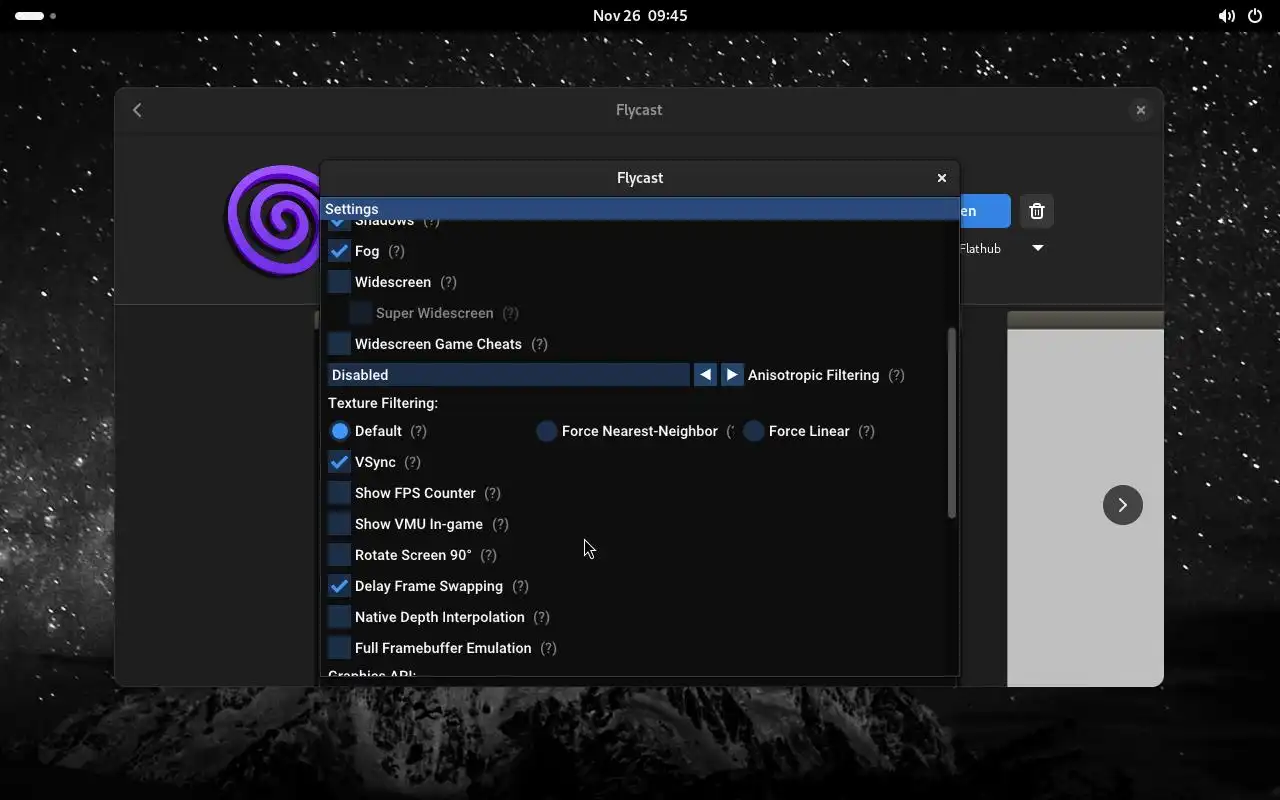Click help mark beside Show FPS Counter
The width and height of the screenshot is (1280, 800).
pyautogui.click(x=493, y=493)
